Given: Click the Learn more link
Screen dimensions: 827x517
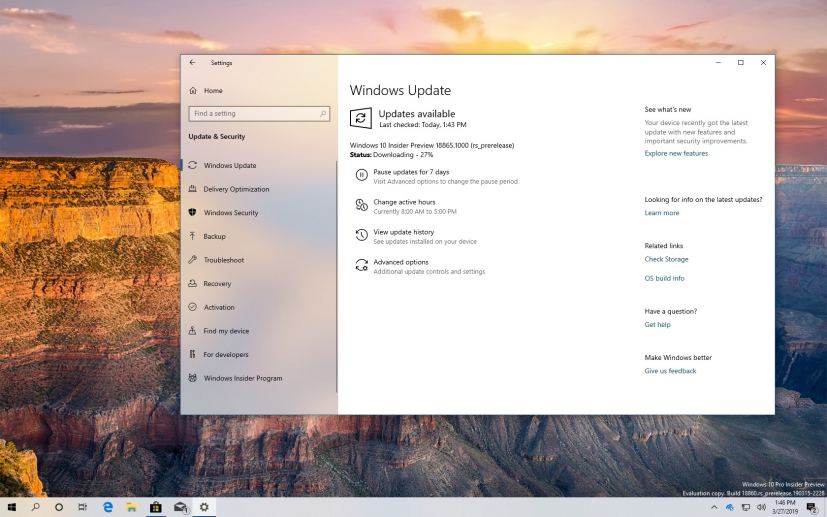Looking at the screenshot, I should (662, 213).
